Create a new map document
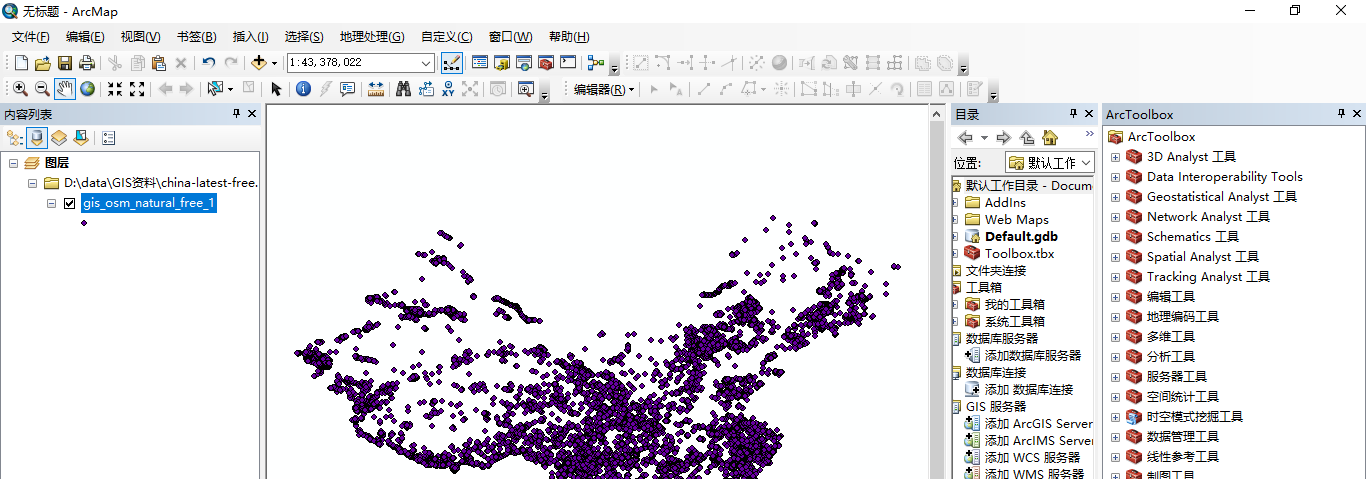This screenshot has height=479, width=1366. (20, 62)
